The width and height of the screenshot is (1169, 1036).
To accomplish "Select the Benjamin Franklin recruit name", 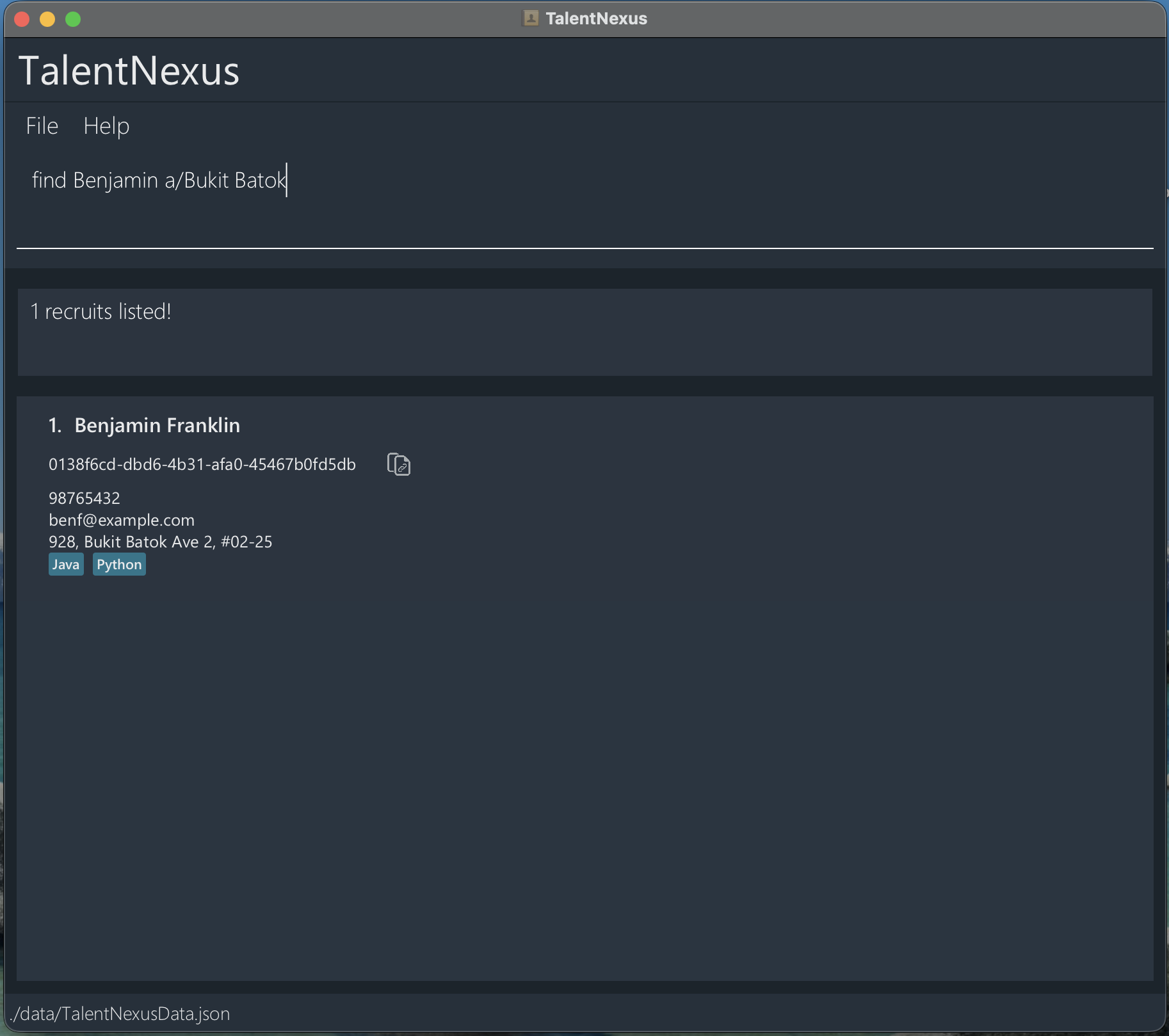I will 157,425.
